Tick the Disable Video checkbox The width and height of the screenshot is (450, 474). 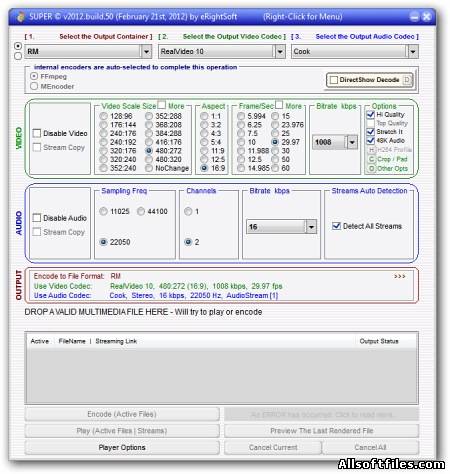pyautogui.click(x=37, y=133)
